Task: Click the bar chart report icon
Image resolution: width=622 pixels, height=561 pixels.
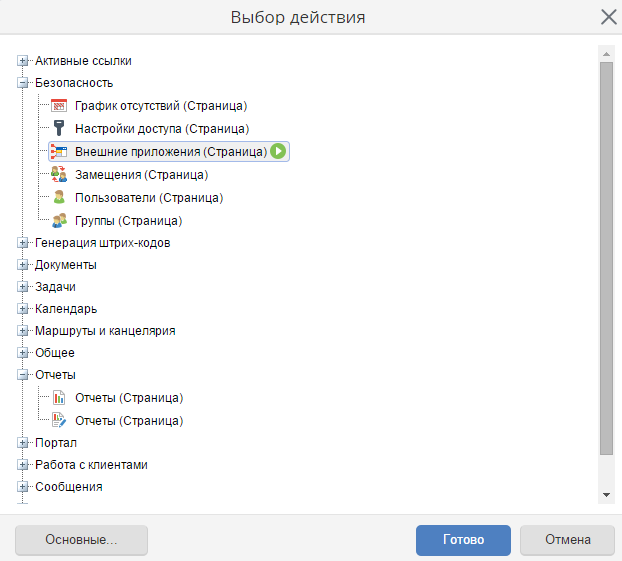Action: point(59,398)
